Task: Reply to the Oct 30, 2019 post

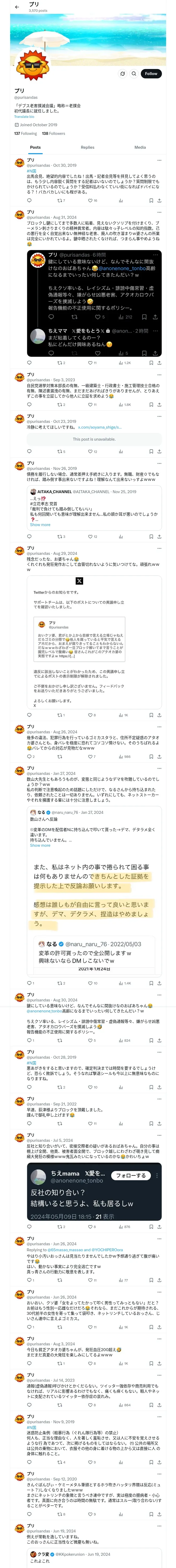Action: coord(29,200)
